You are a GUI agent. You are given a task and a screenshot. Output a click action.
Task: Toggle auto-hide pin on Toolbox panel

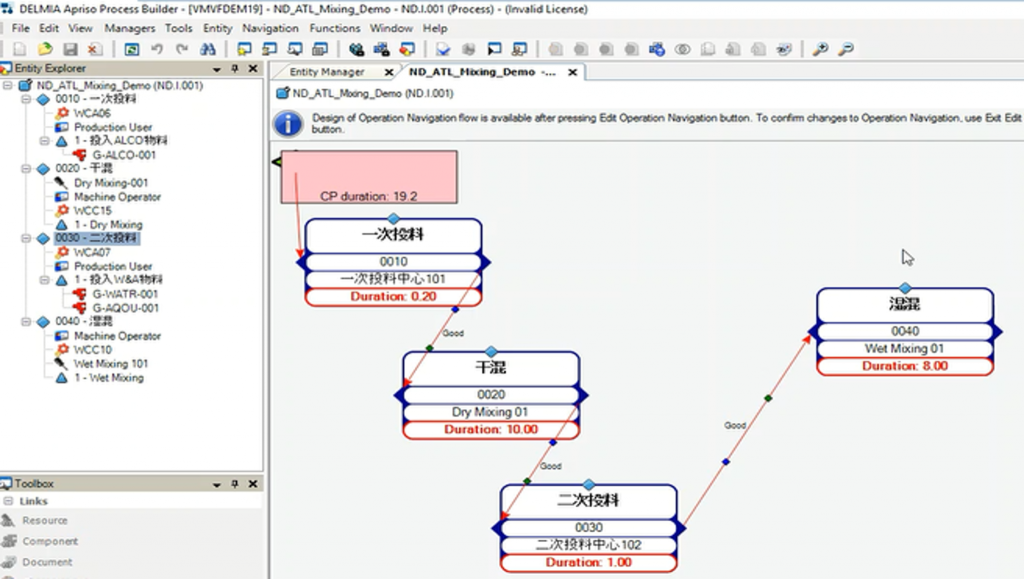235,484
